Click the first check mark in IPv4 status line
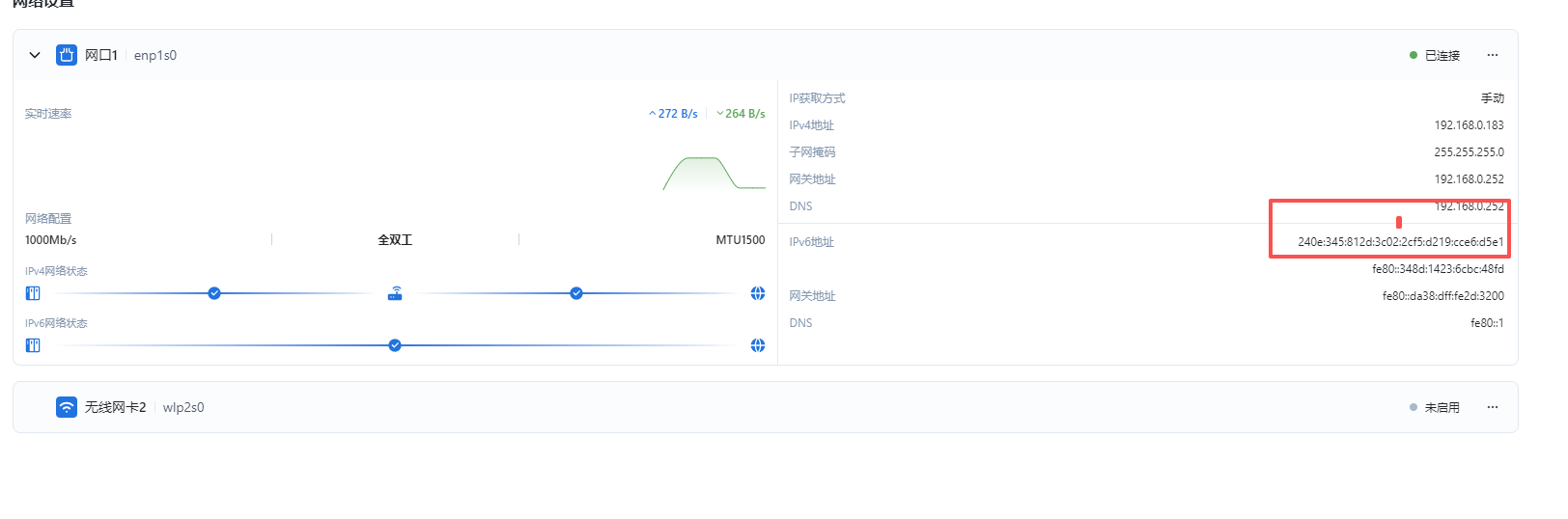 [x=214, y=293]
